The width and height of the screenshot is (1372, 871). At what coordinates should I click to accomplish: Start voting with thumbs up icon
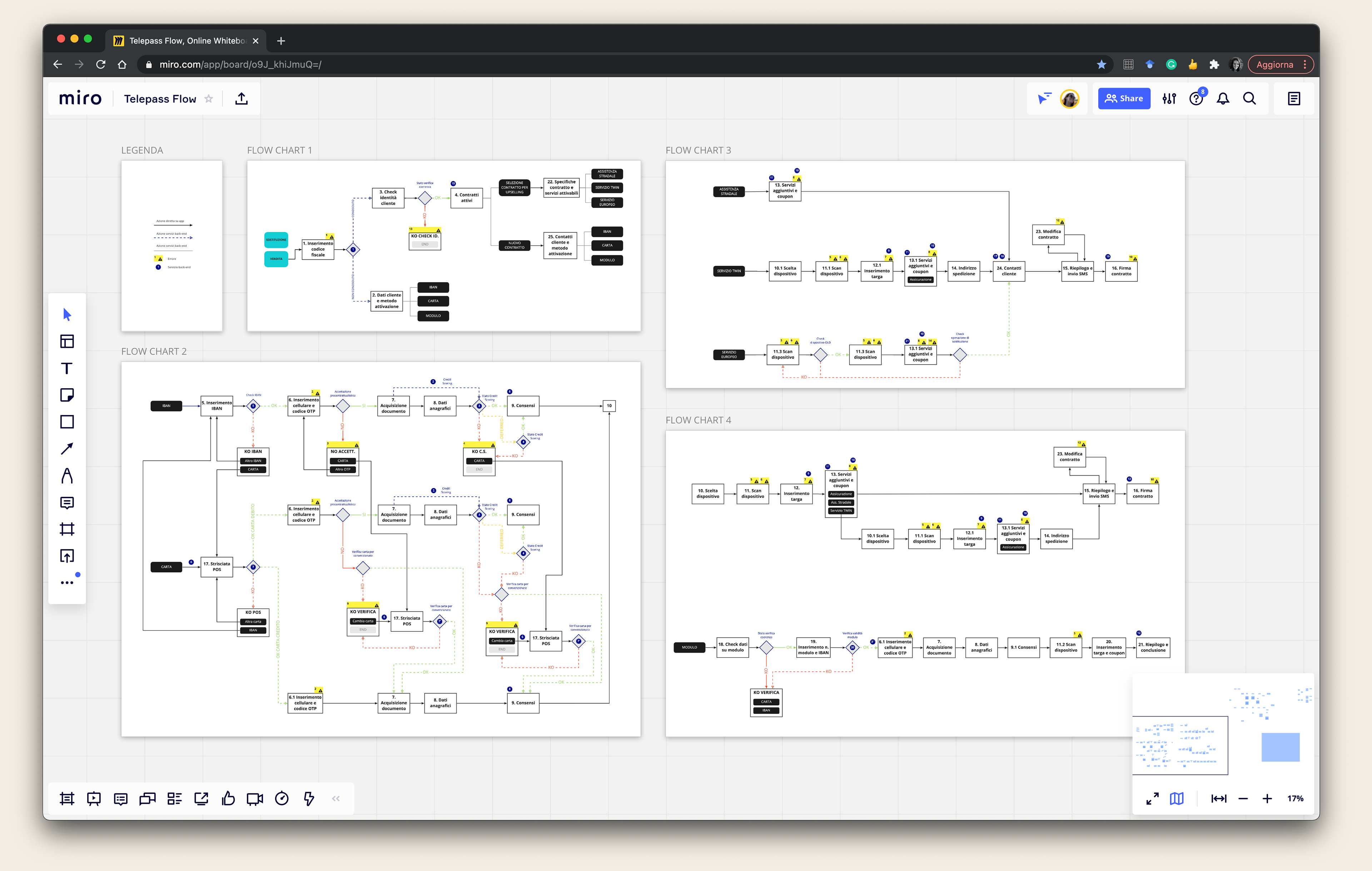228,799
